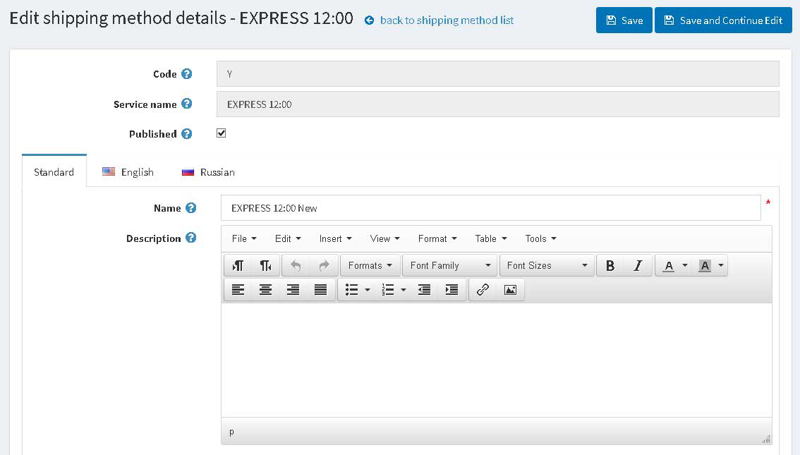
Task: Justify the description text
Action: [320, 290]
